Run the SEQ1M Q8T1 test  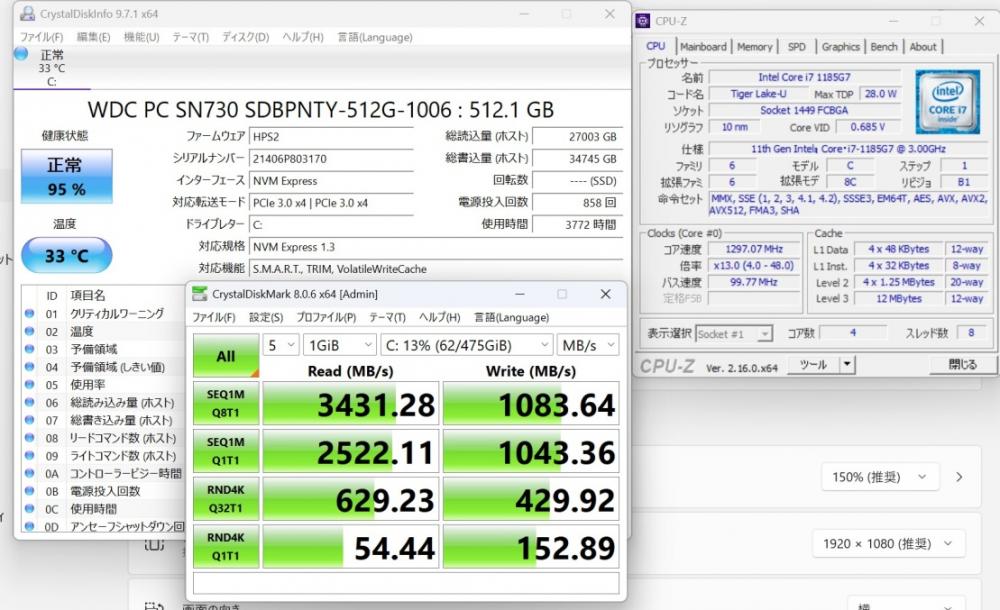[225, 402]
